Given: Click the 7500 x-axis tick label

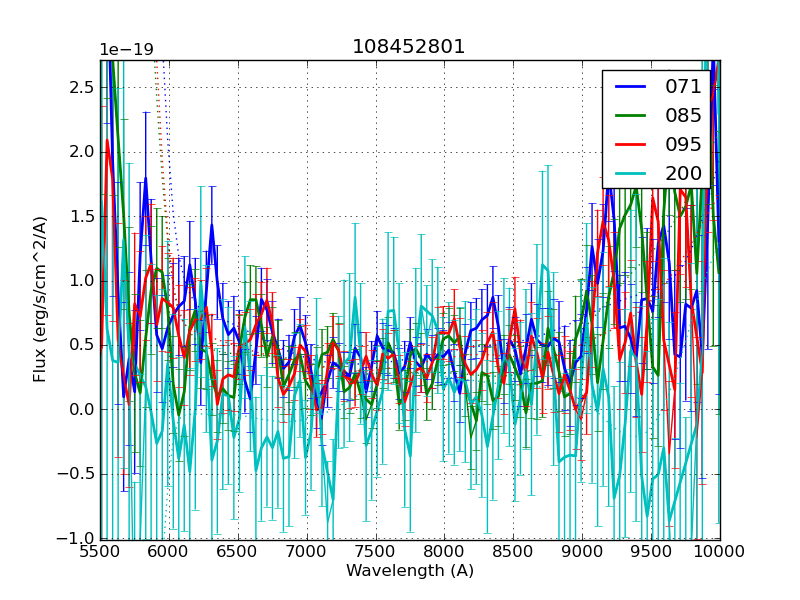Looking at the screenshot, I should [x=376, y=551].
